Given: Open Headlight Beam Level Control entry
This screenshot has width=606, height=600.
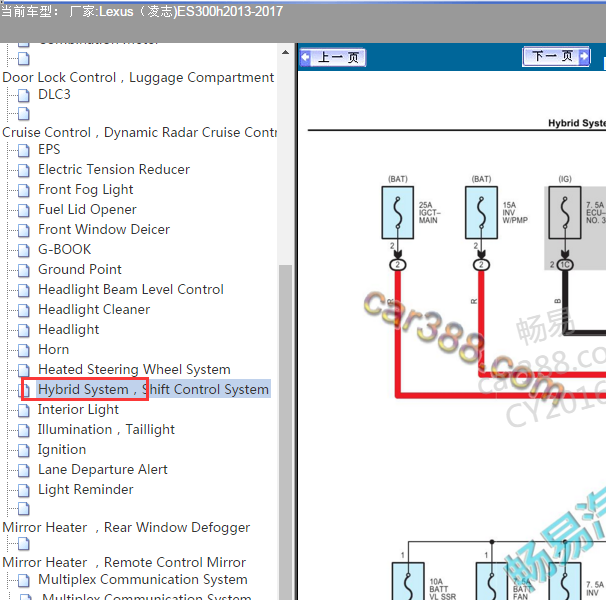Looking at the screenshot, I should click(x=131, y=290).
